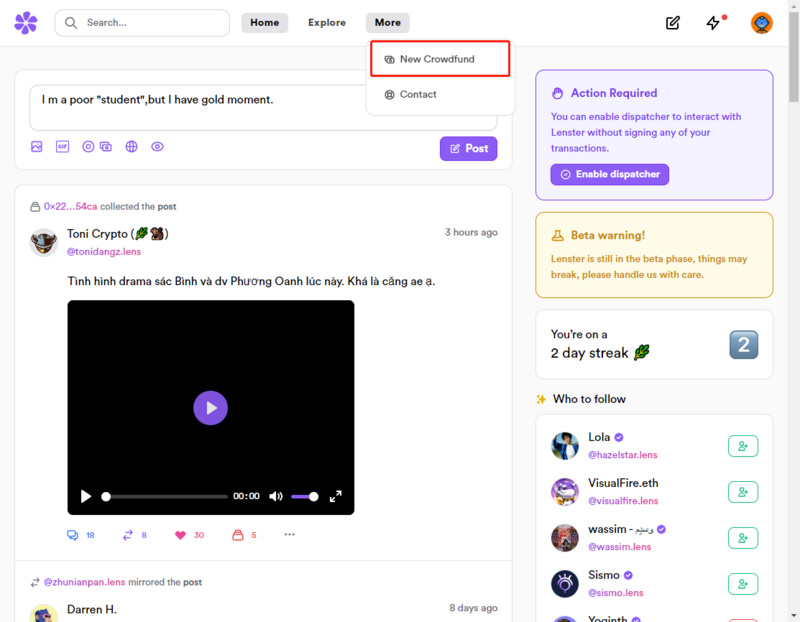This screenshot has height=622, width=800.
Task: Open three-dot menu on Toni's post
Action: [290, 535]
